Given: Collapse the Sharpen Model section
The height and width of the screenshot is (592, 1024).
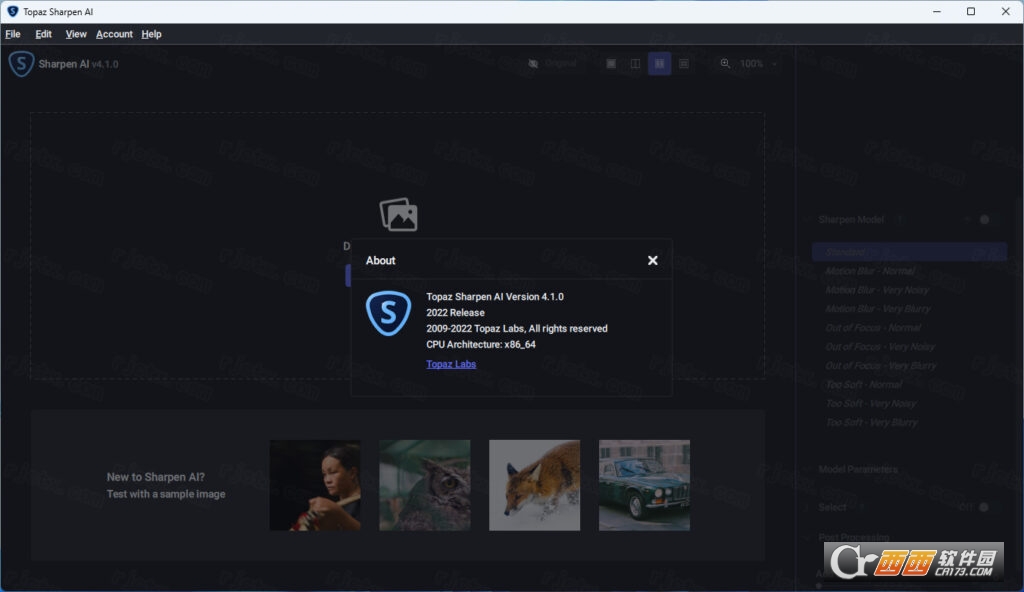Looking at the screenshot, I should pos(809,220).
